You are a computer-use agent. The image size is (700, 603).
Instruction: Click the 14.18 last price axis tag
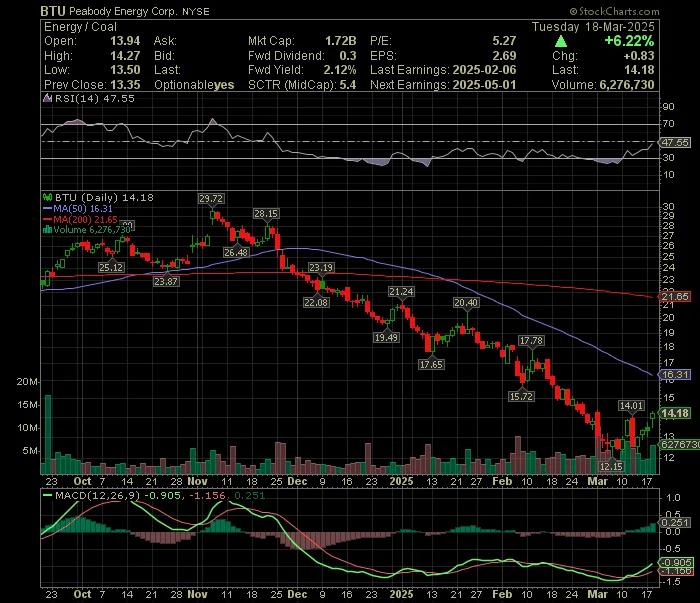pos(675,413)
